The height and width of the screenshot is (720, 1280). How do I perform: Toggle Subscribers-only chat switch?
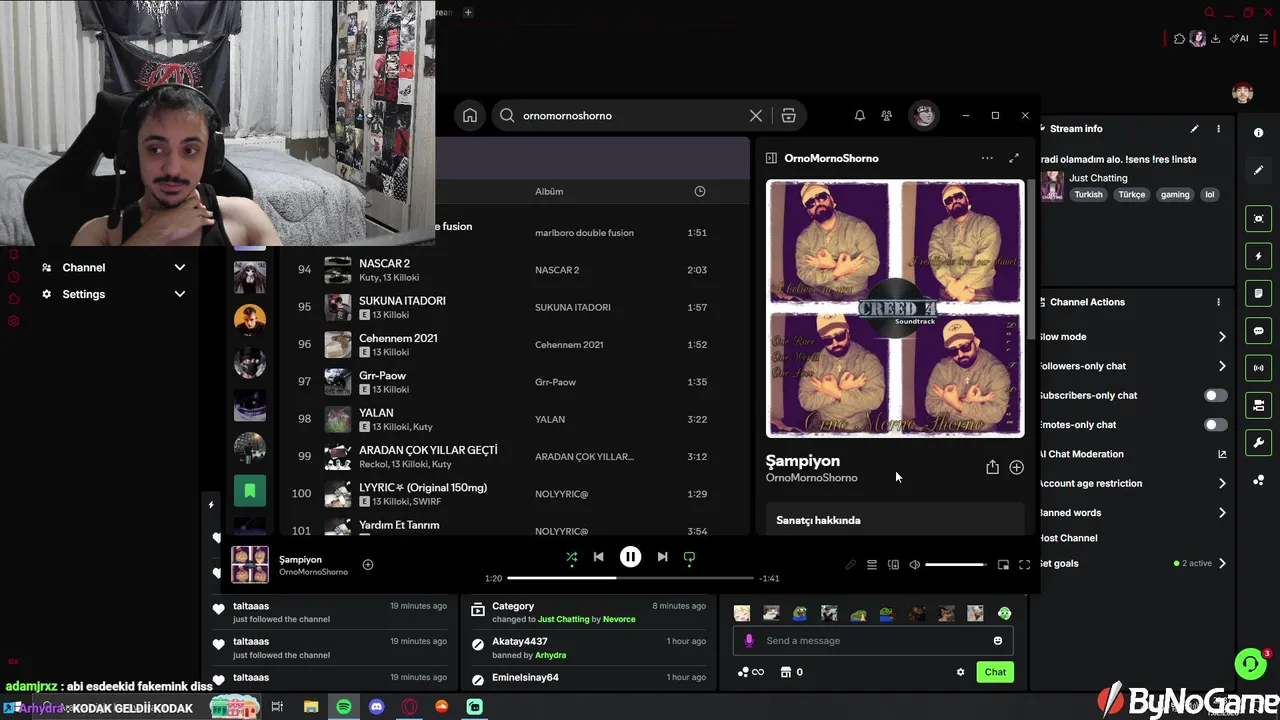pos(1215,395)
